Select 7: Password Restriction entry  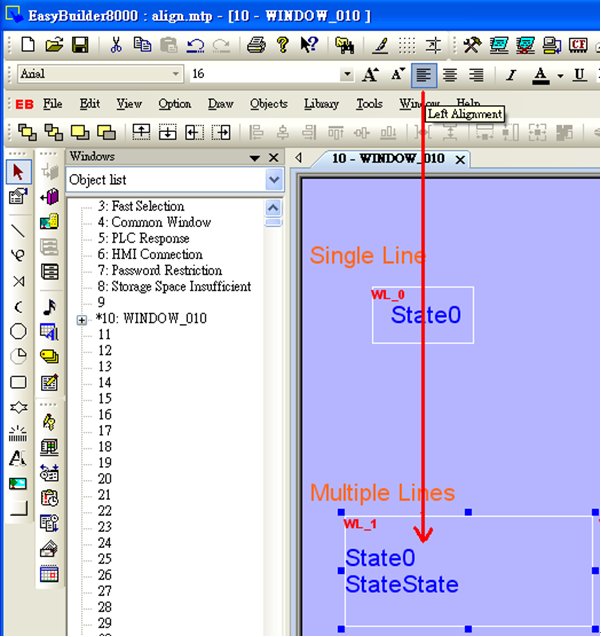[160, 270]
